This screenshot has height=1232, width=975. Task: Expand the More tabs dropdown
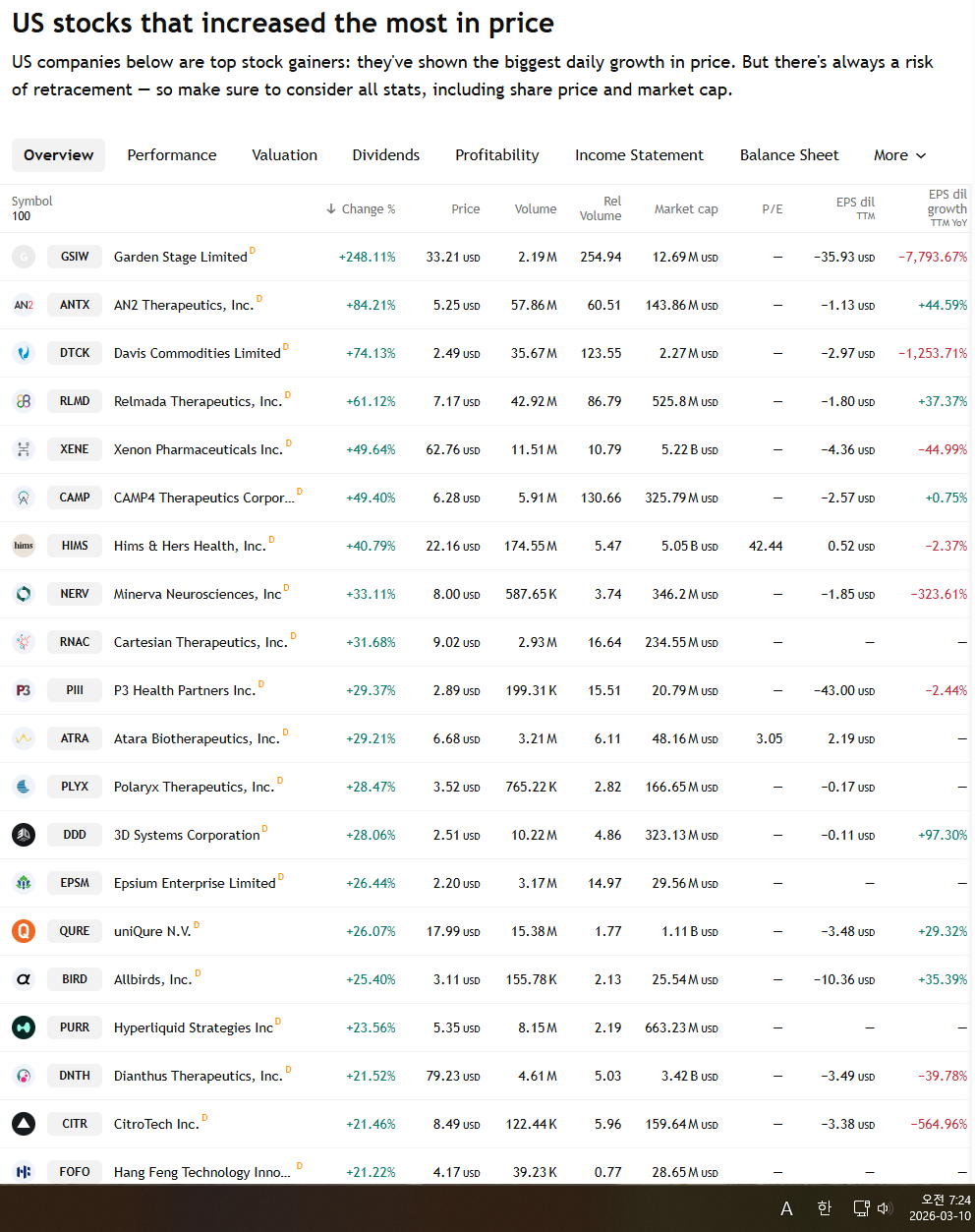click(x=899, y=155)
